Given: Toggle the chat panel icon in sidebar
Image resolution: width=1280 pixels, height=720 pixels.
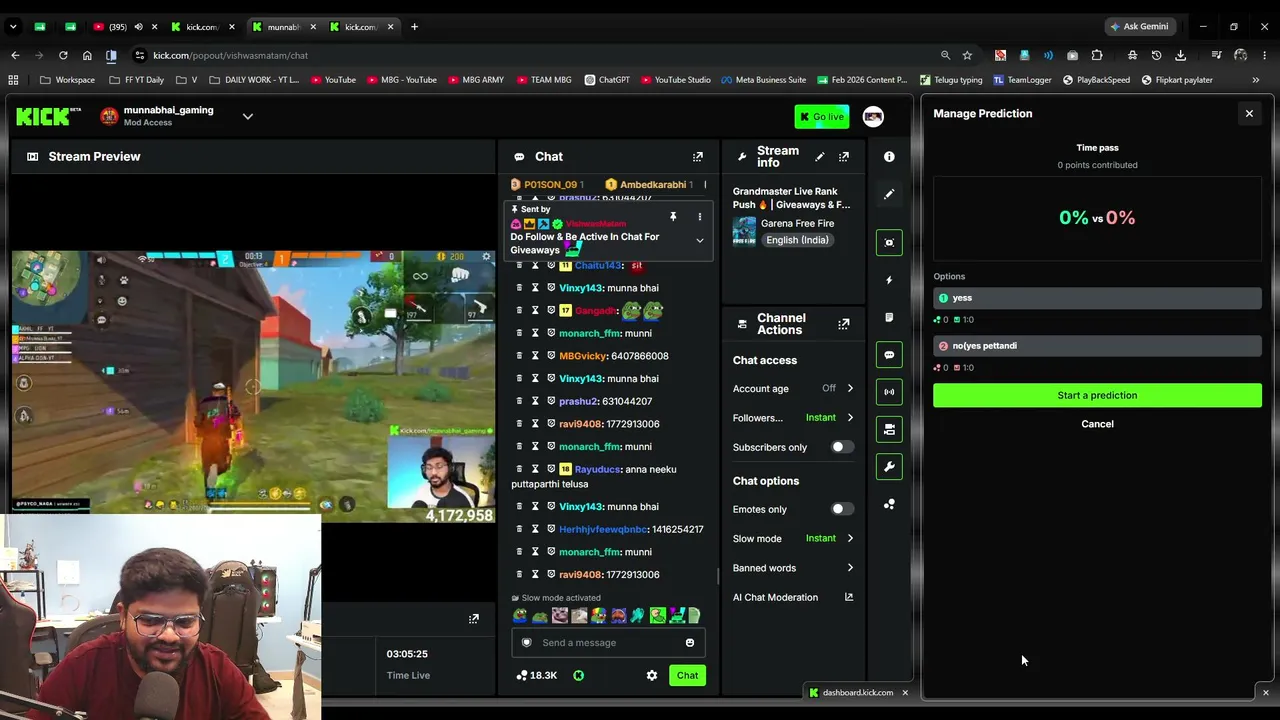Looking at the screenshot, I should point(889,354).
